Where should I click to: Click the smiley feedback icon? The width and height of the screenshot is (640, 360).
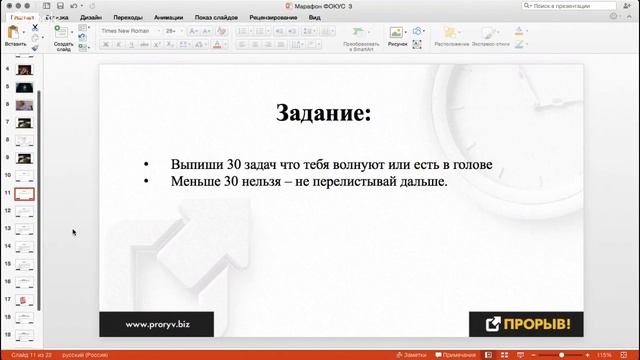pyautogui.click(x=613, y=16)
